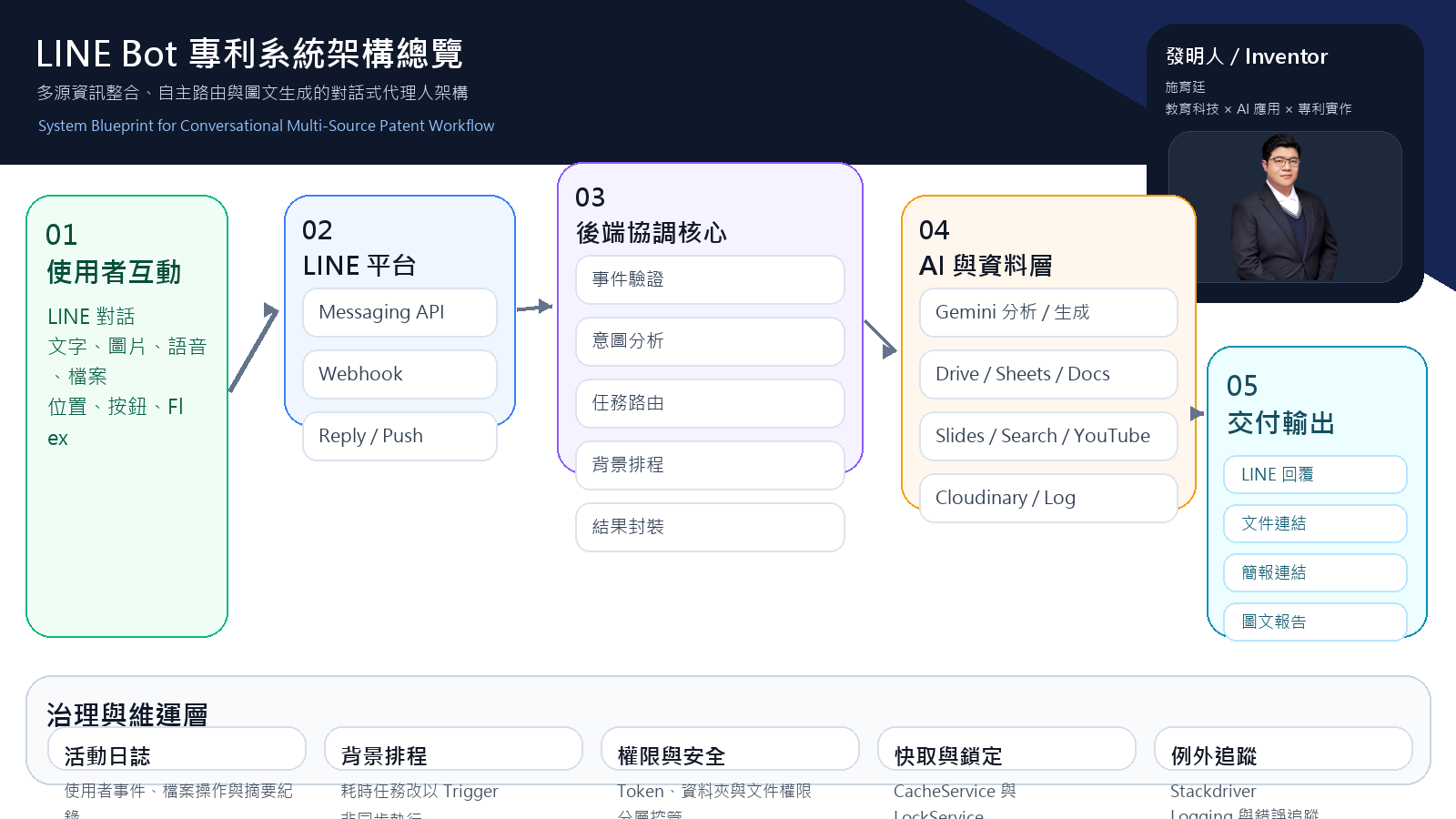Click the 意圖分析 item

pos(710,341)
